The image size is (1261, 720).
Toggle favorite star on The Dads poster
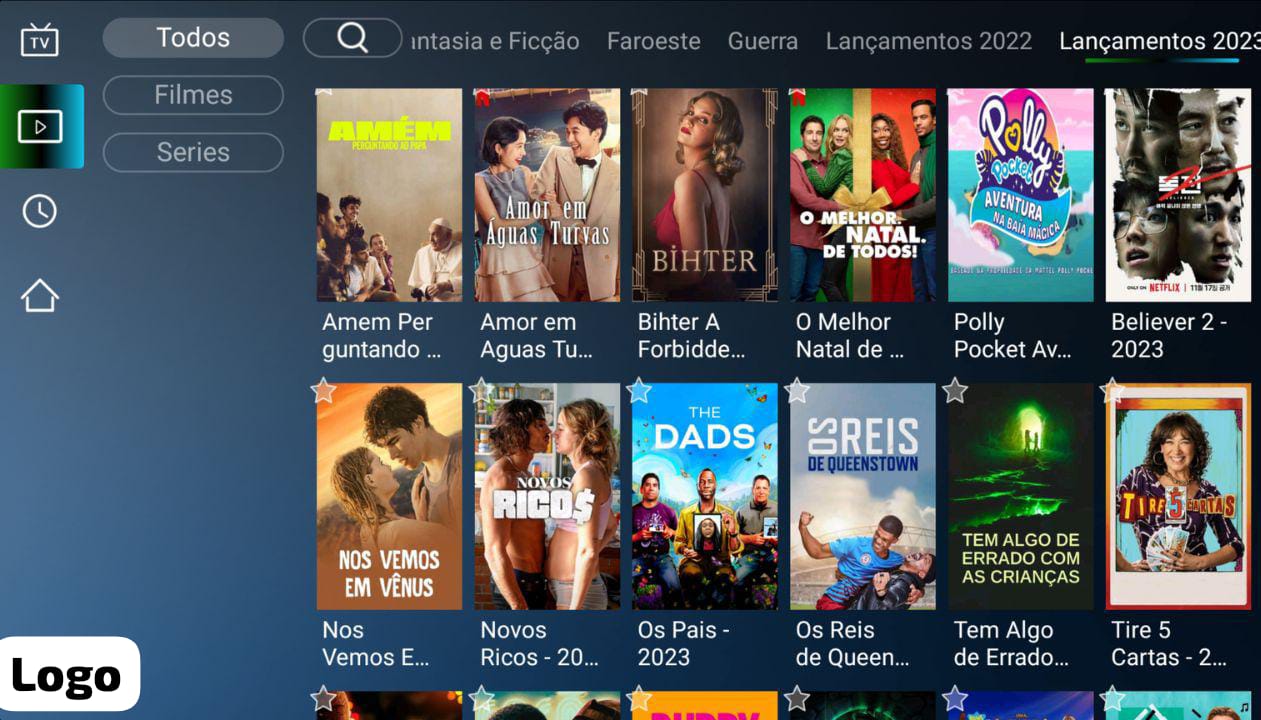639,390
